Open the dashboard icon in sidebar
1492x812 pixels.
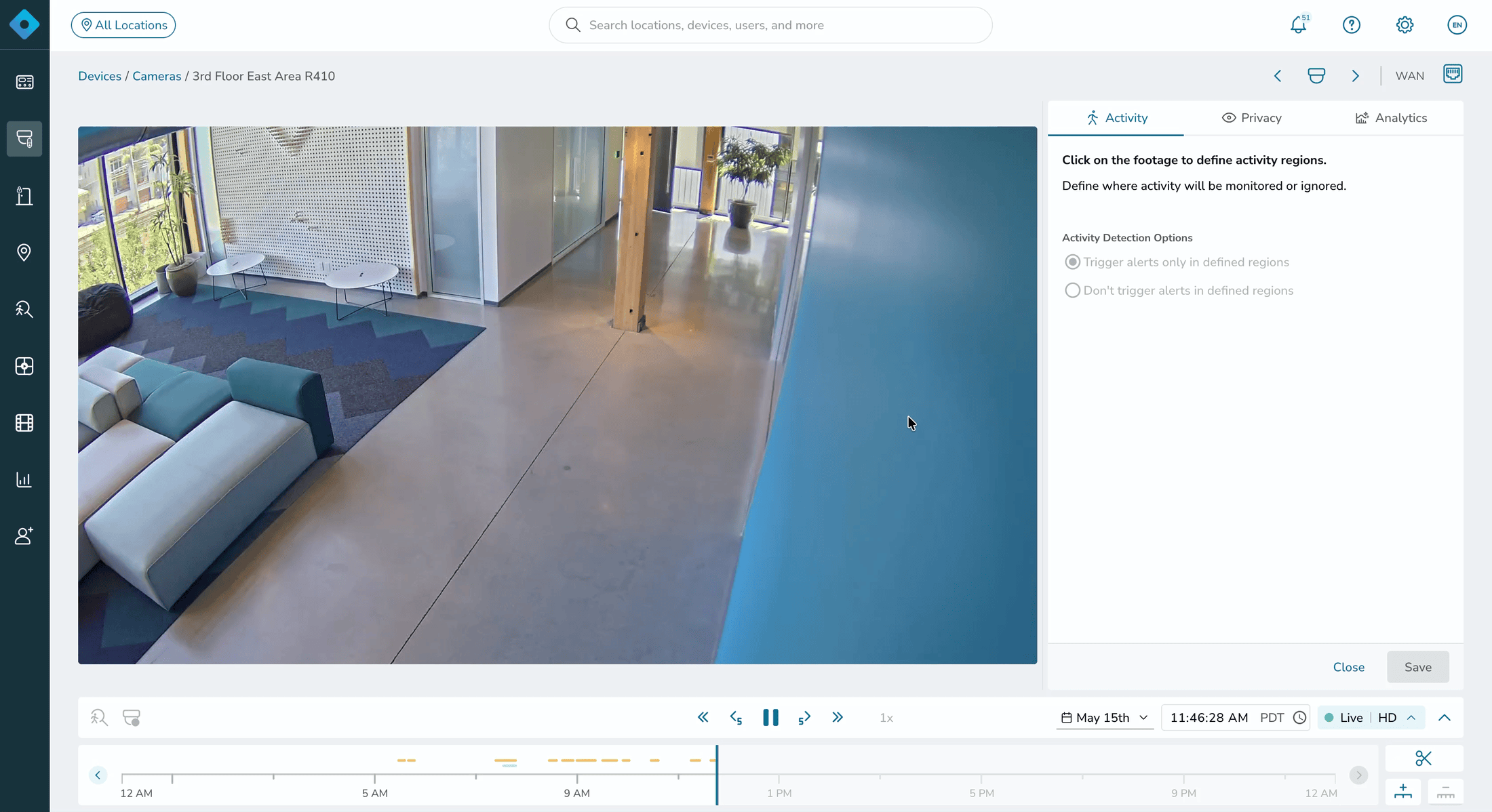tap(24, 82)
